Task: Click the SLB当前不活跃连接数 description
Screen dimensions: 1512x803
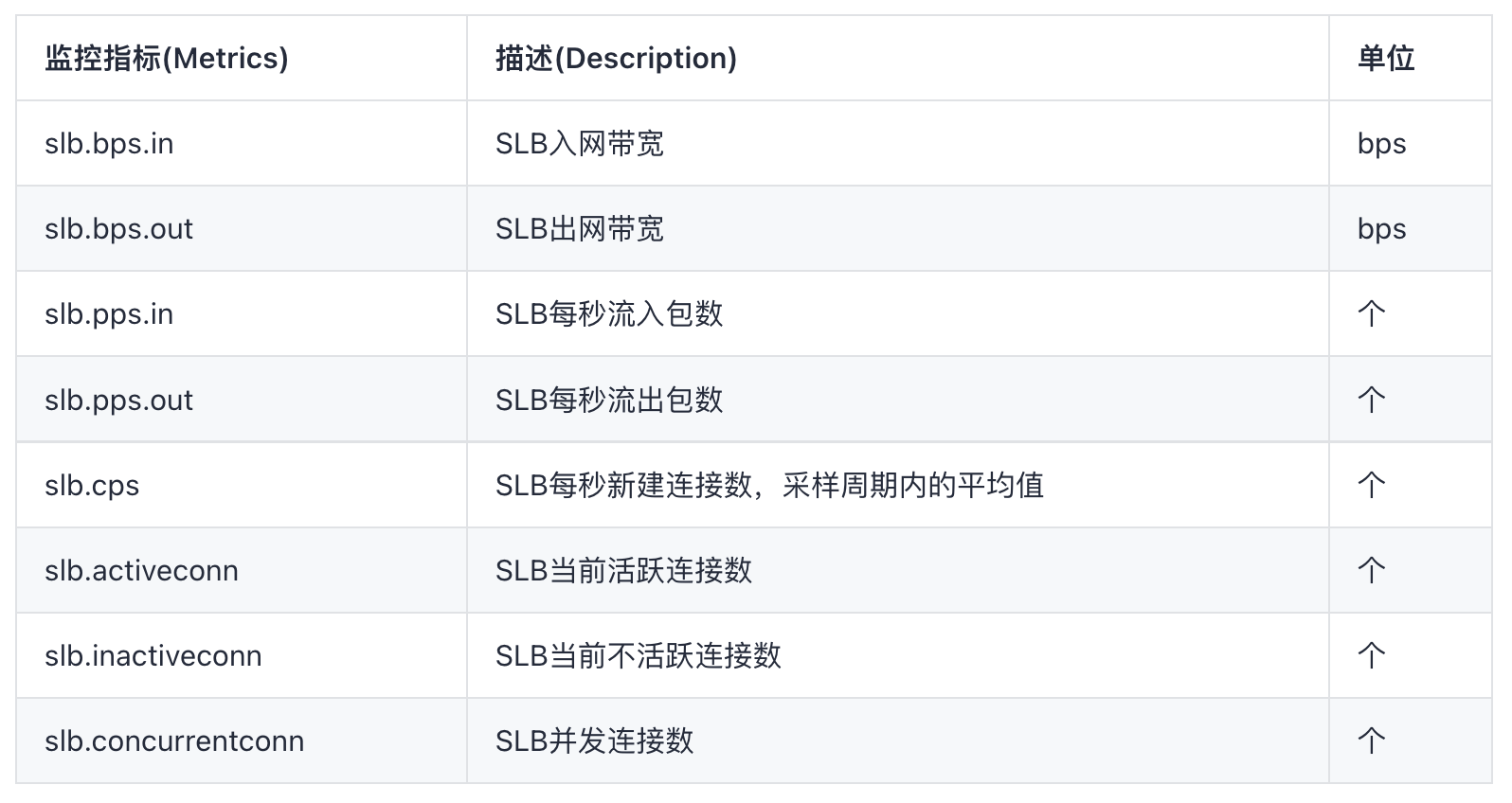Action: [x=638, y=656]
